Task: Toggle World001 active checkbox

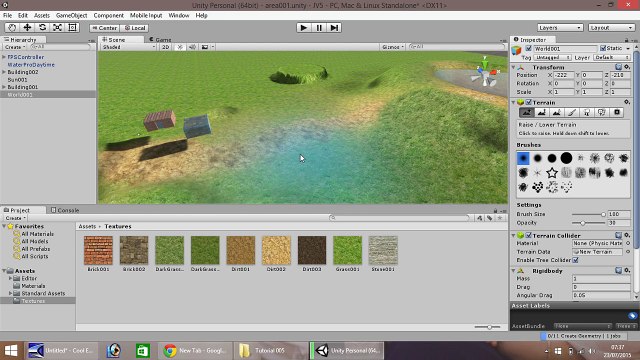Action: [x=528, y=49]
